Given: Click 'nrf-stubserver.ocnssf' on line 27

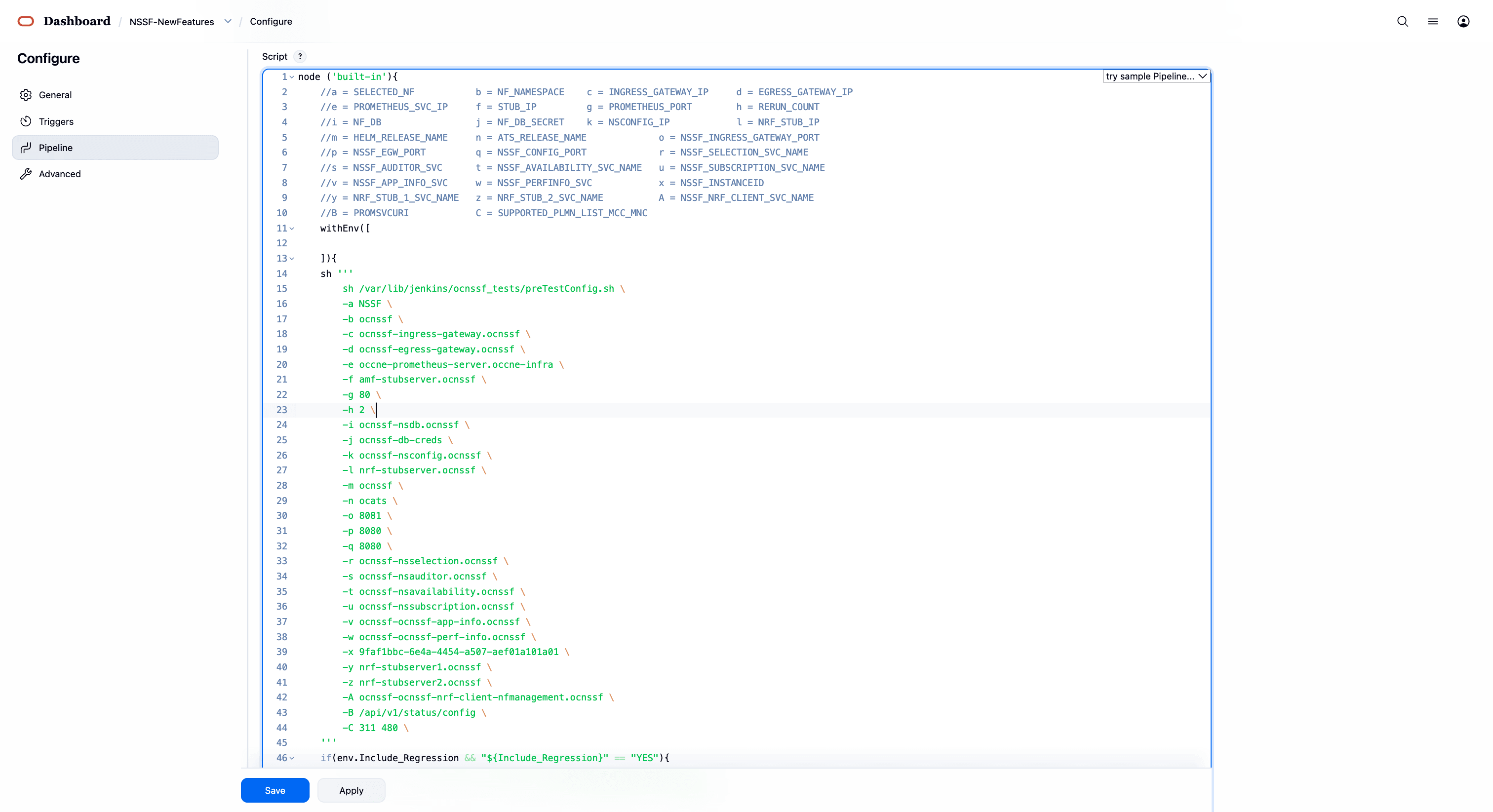Looking at the screenshot, I should pos(417,470).
